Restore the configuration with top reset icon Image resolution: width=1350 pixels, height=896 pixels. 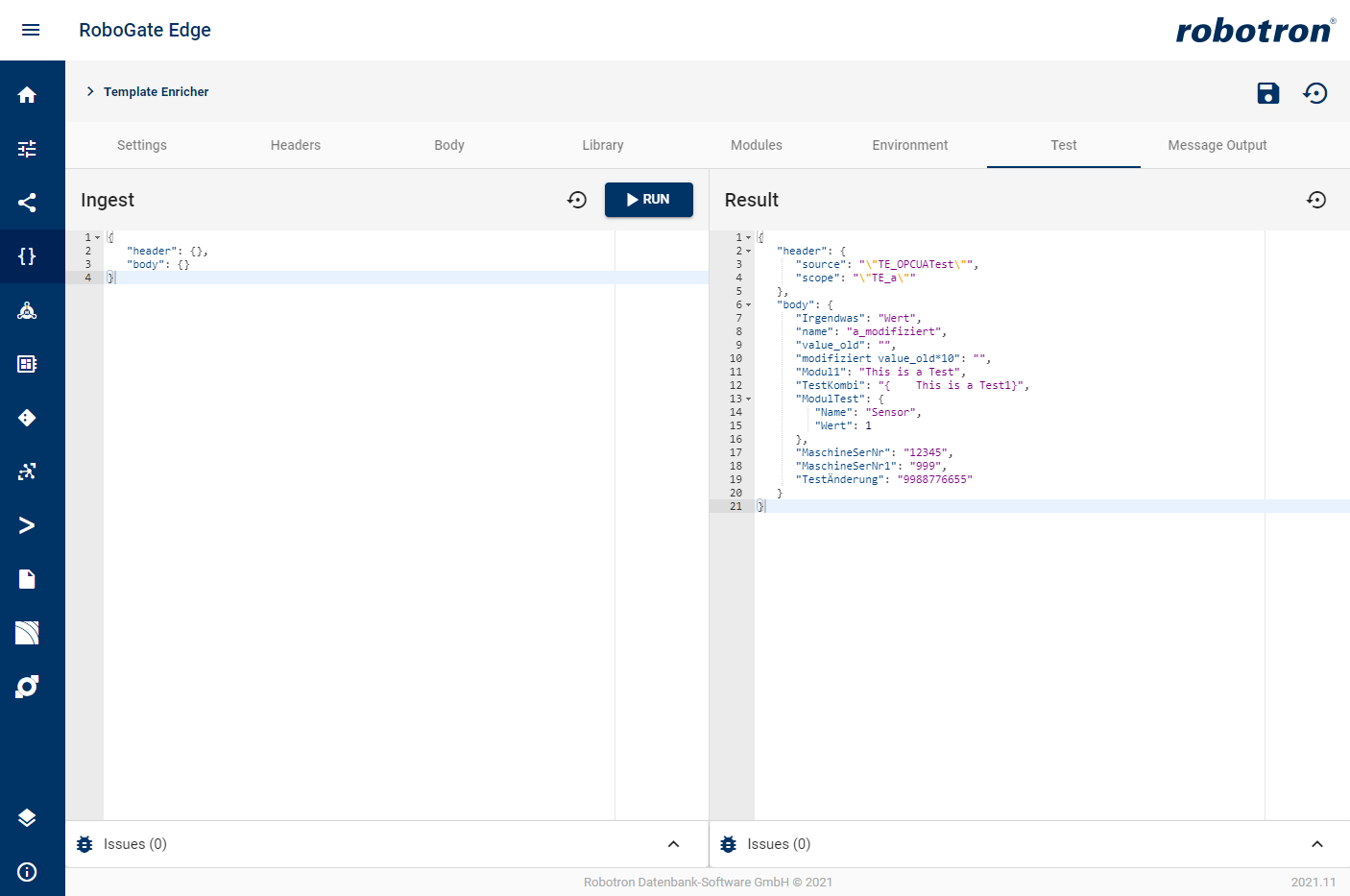pyautogui.click(x=1315, y=93)
